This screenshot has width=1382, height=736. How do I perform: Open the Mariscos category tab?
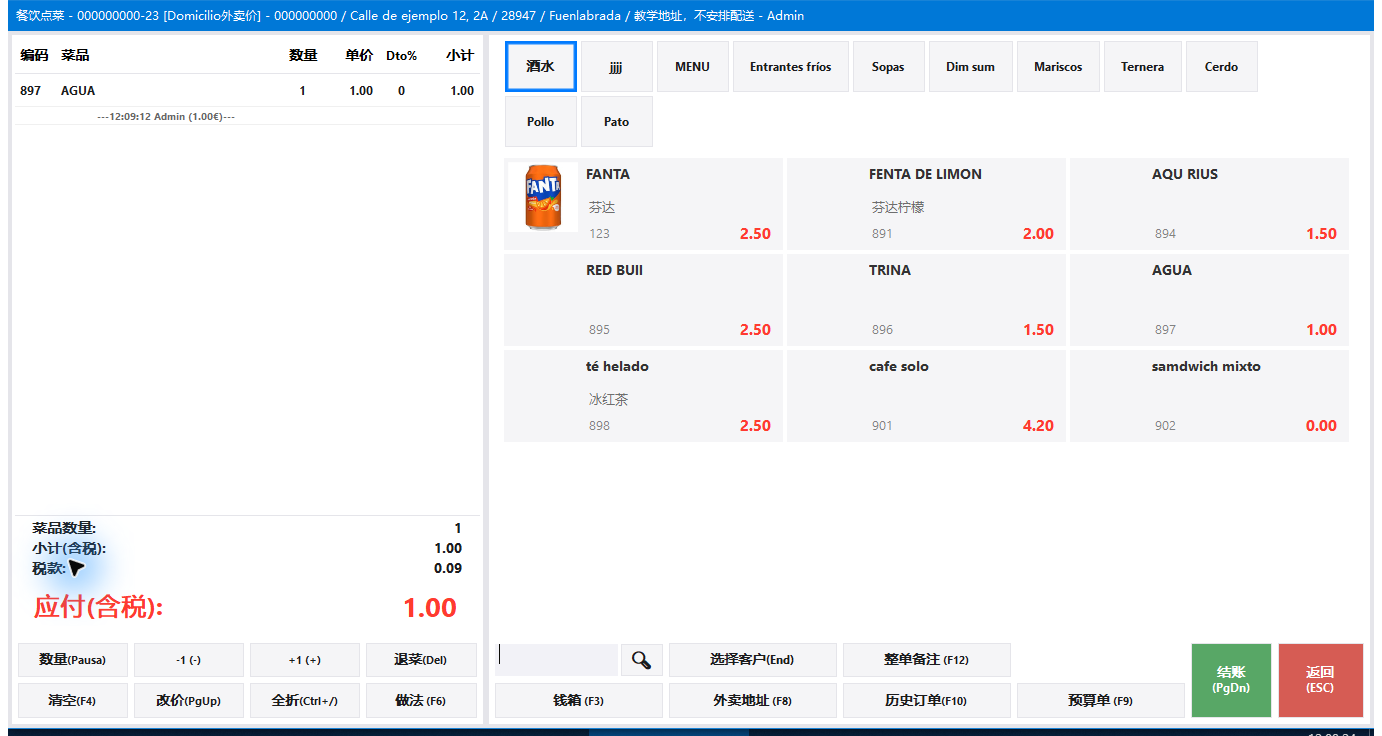[1058, 67]
